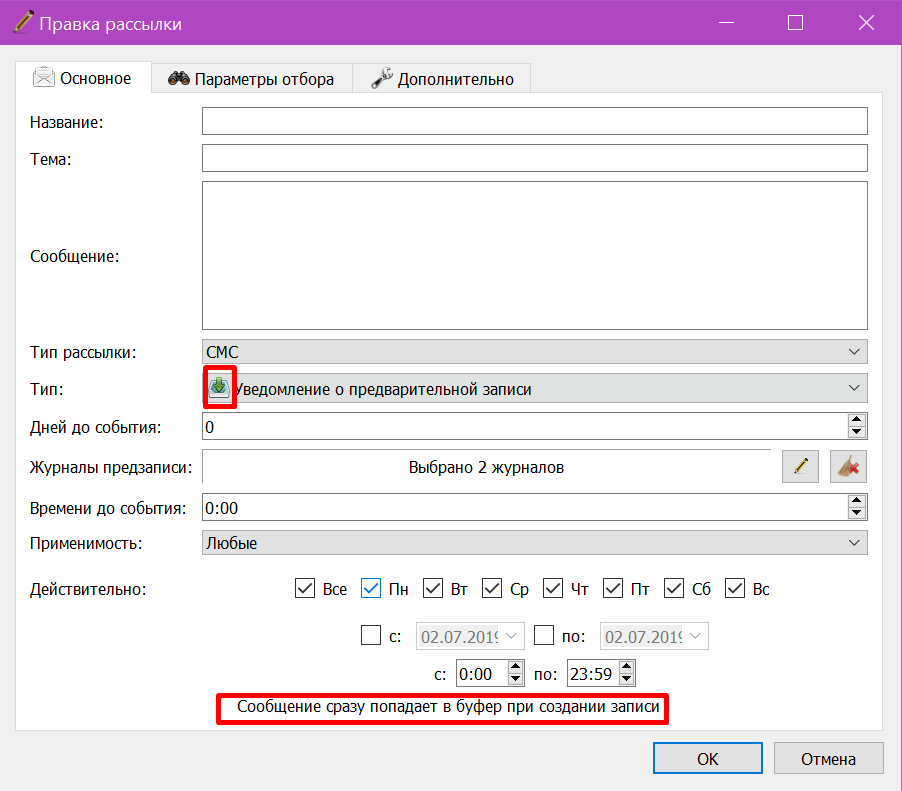This screenshot has width=902, height=791.
Task: Enable the start date с: checkbox
Action: 371,636
